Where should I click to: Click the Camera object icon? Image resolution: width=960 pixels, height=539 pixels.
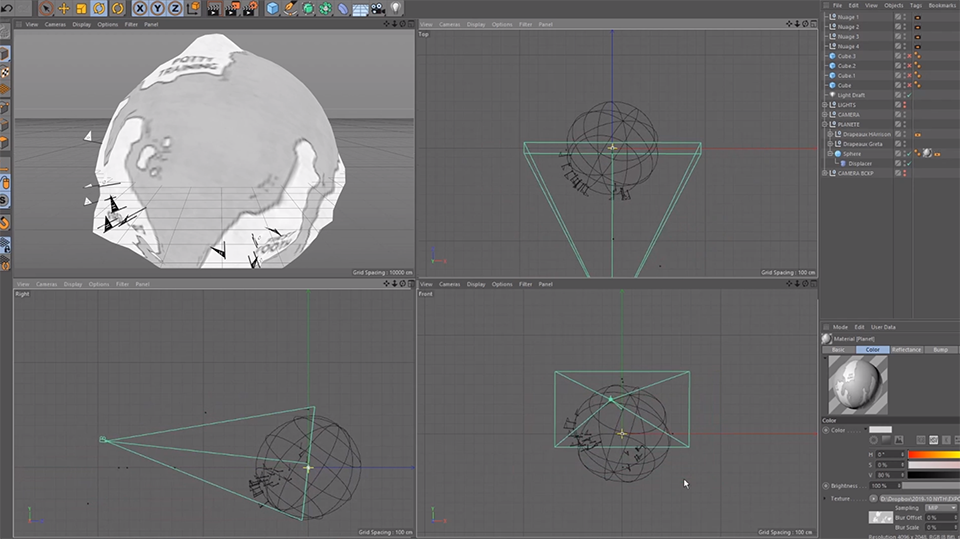click(378, 8)
